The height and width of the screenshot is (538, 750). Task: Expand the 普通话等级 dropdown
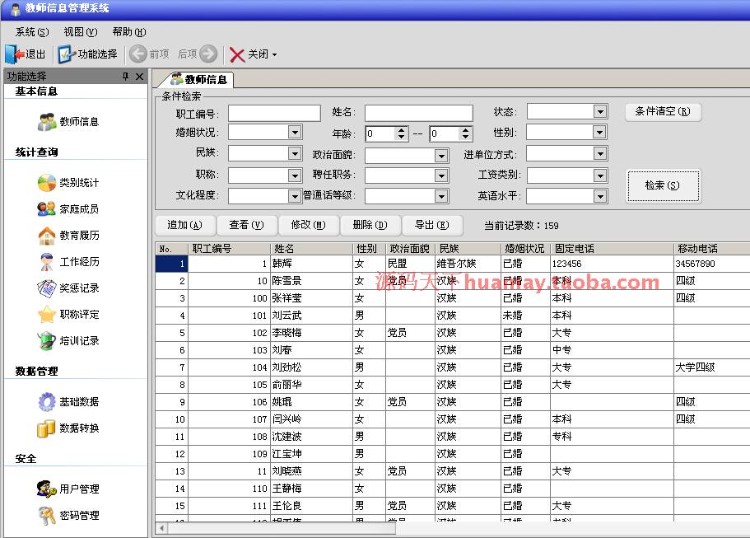pos(441,196)
